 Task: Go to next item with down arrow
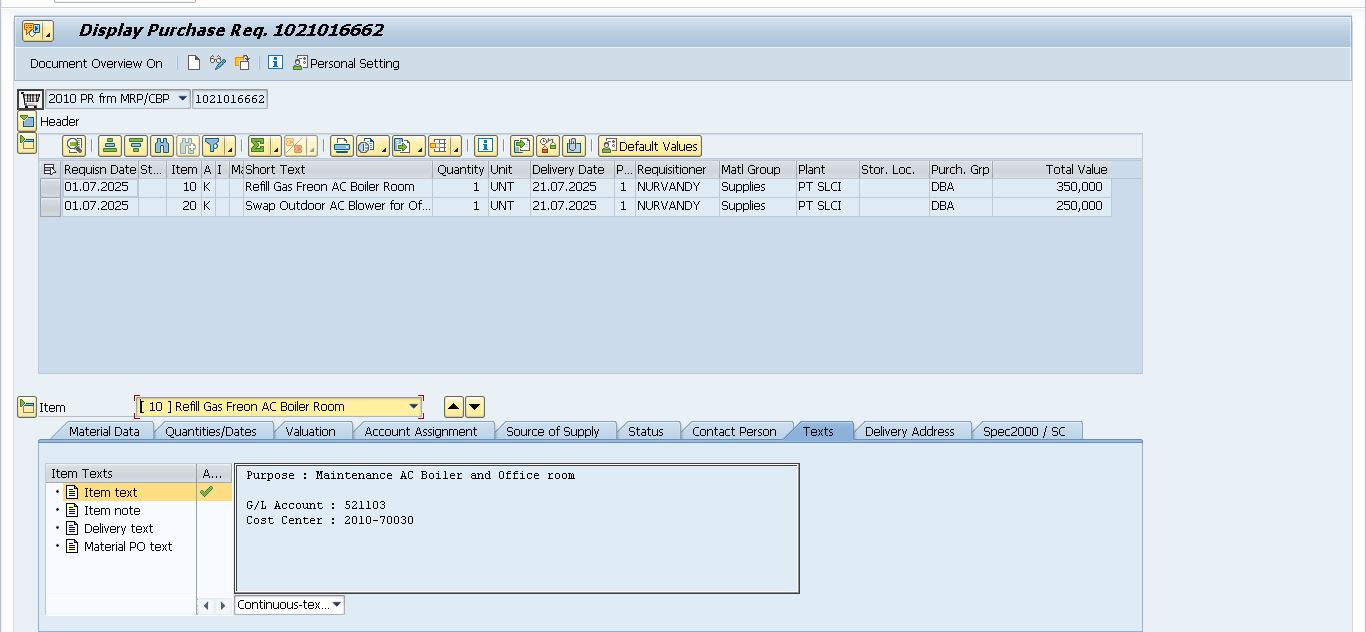(475, 407)
